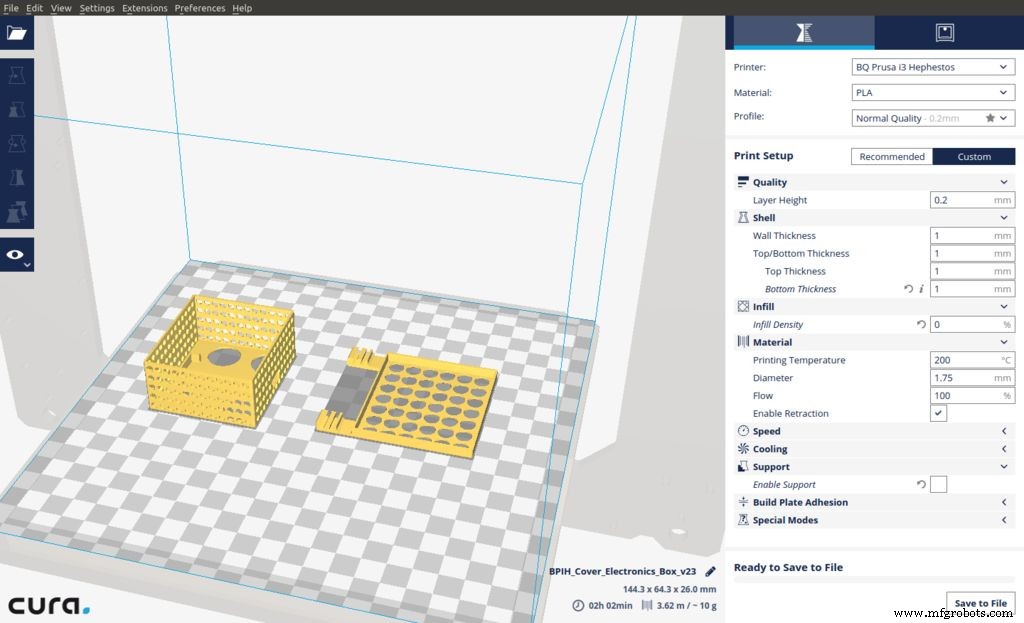Open the Extensions menu

coord(145,8)
